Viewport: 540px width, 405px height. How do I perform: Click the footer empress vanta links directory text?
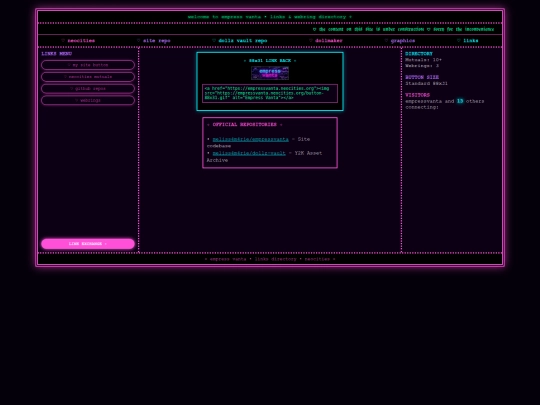[x=270, y=259]
